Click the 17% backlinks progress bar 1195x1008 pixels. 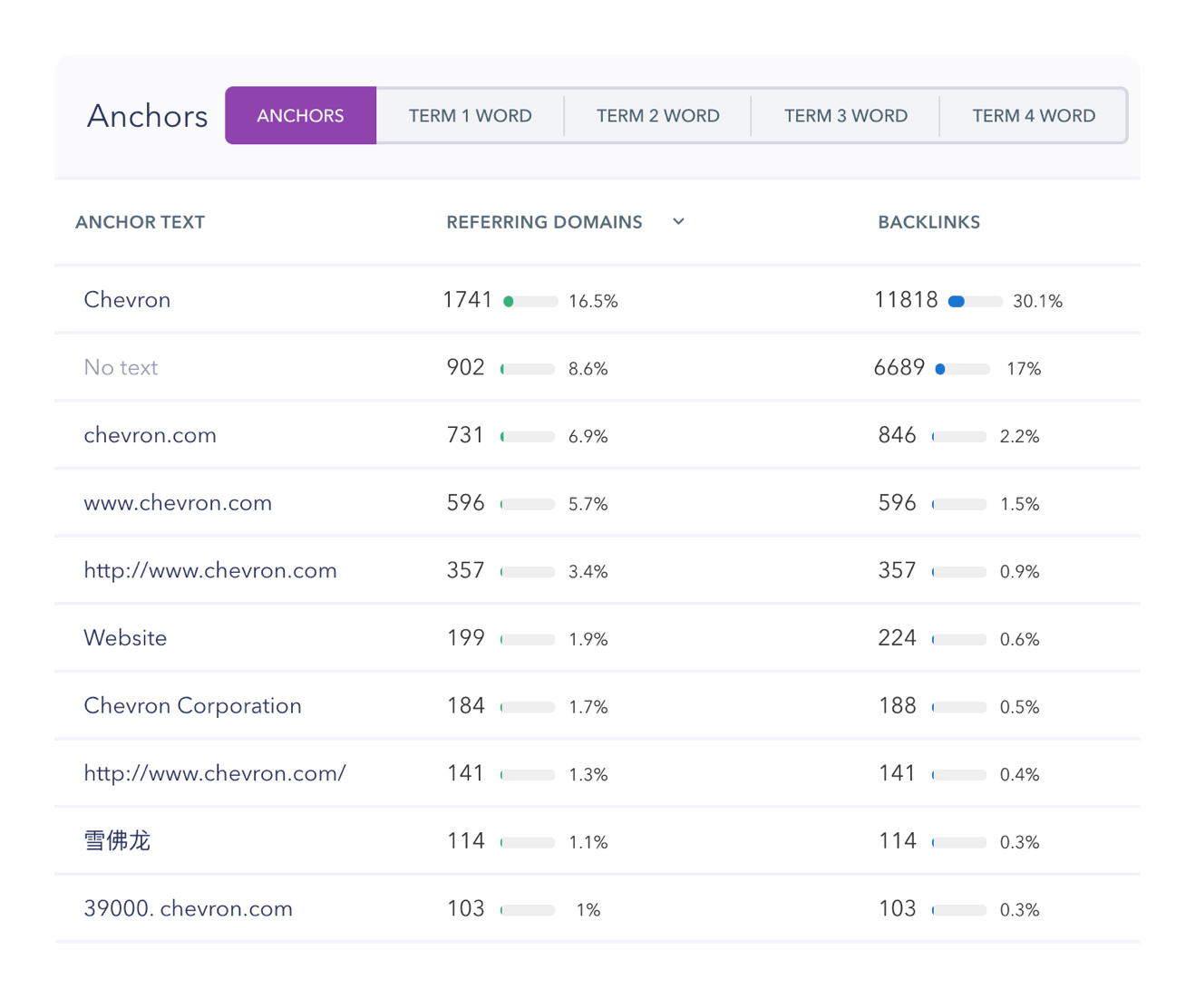962,369
